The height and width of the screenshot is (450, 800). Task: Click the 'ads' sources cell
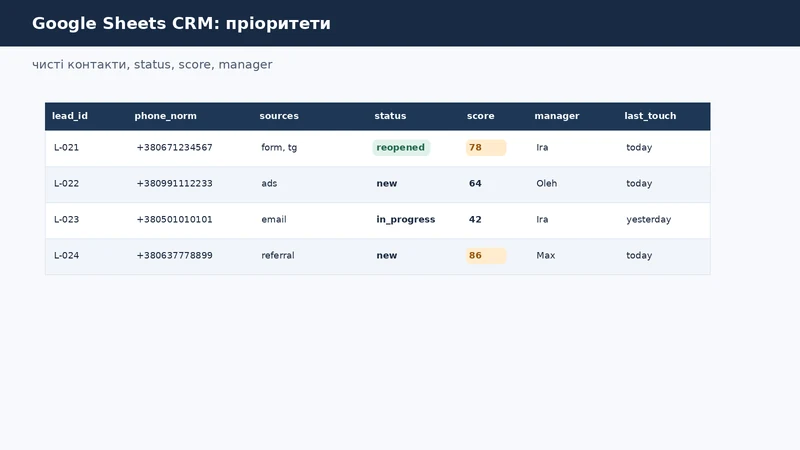269,183
